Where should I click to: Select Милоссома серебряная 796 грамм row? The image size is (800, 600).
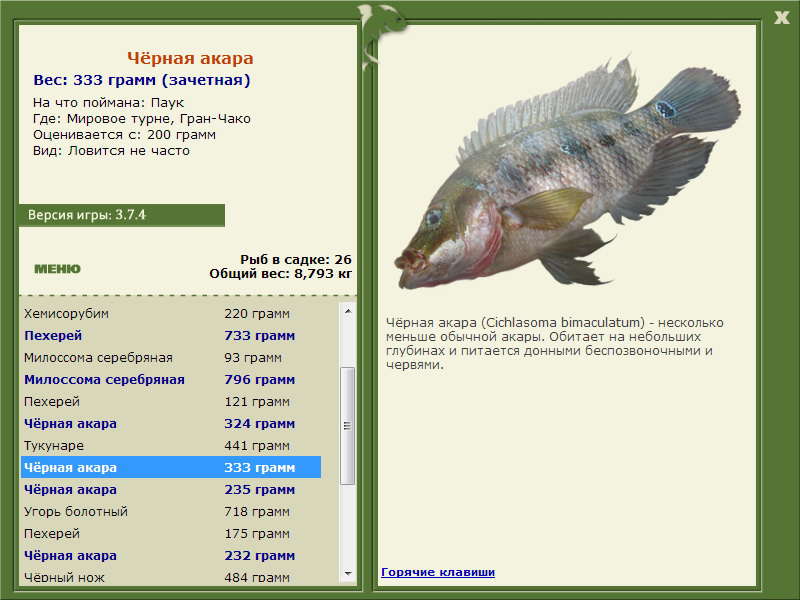[x=171, y=380]
